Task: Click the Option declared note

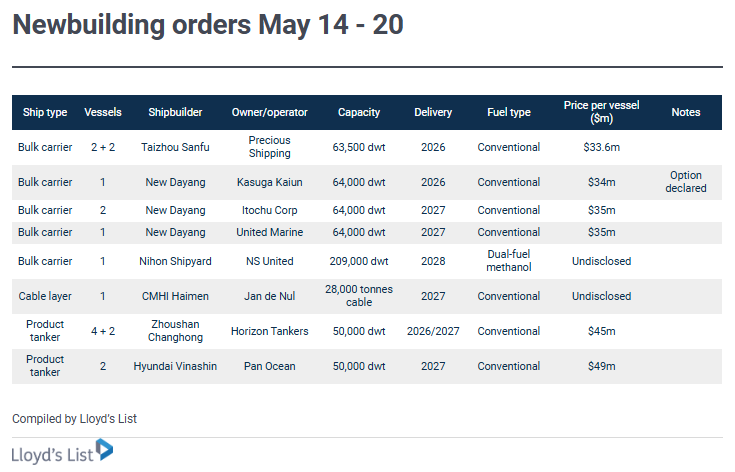Action: point(686,182)
